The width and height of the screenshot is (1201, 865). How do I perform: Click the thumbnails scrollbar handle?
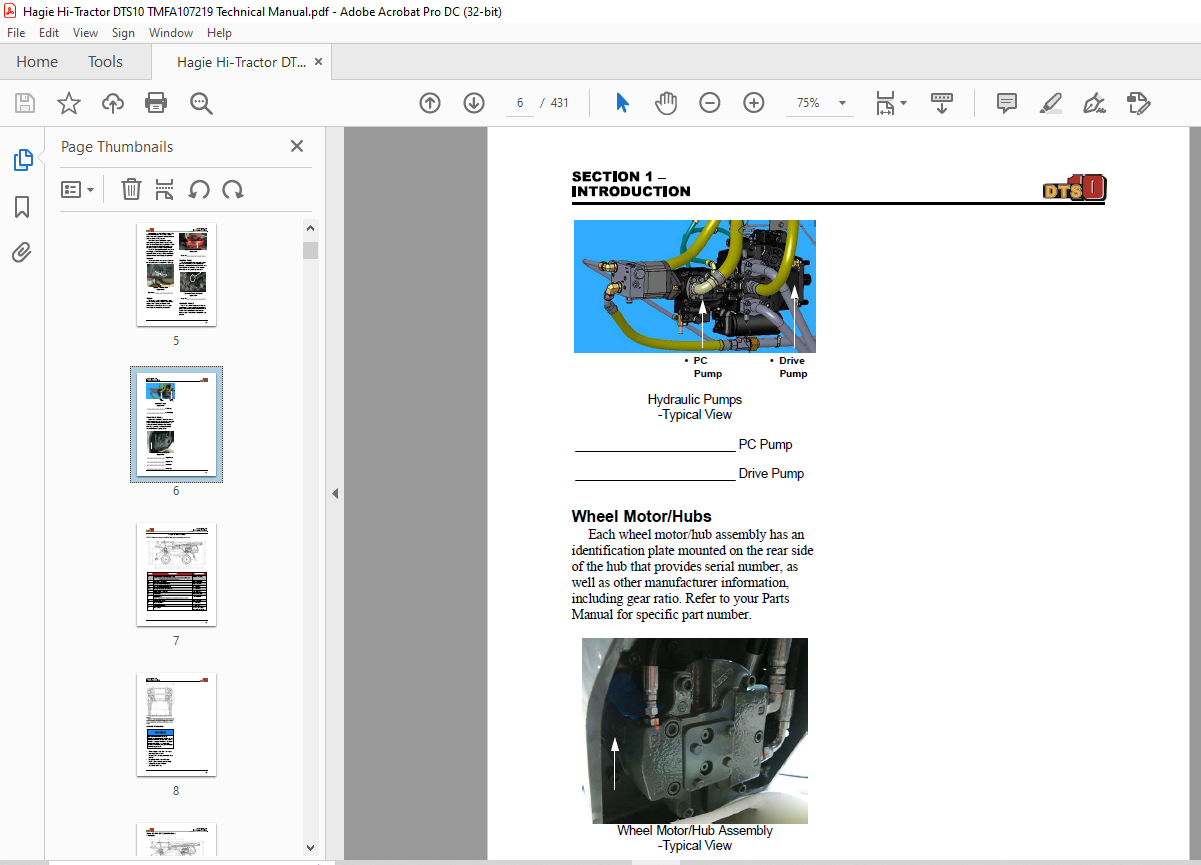[310, 250]
